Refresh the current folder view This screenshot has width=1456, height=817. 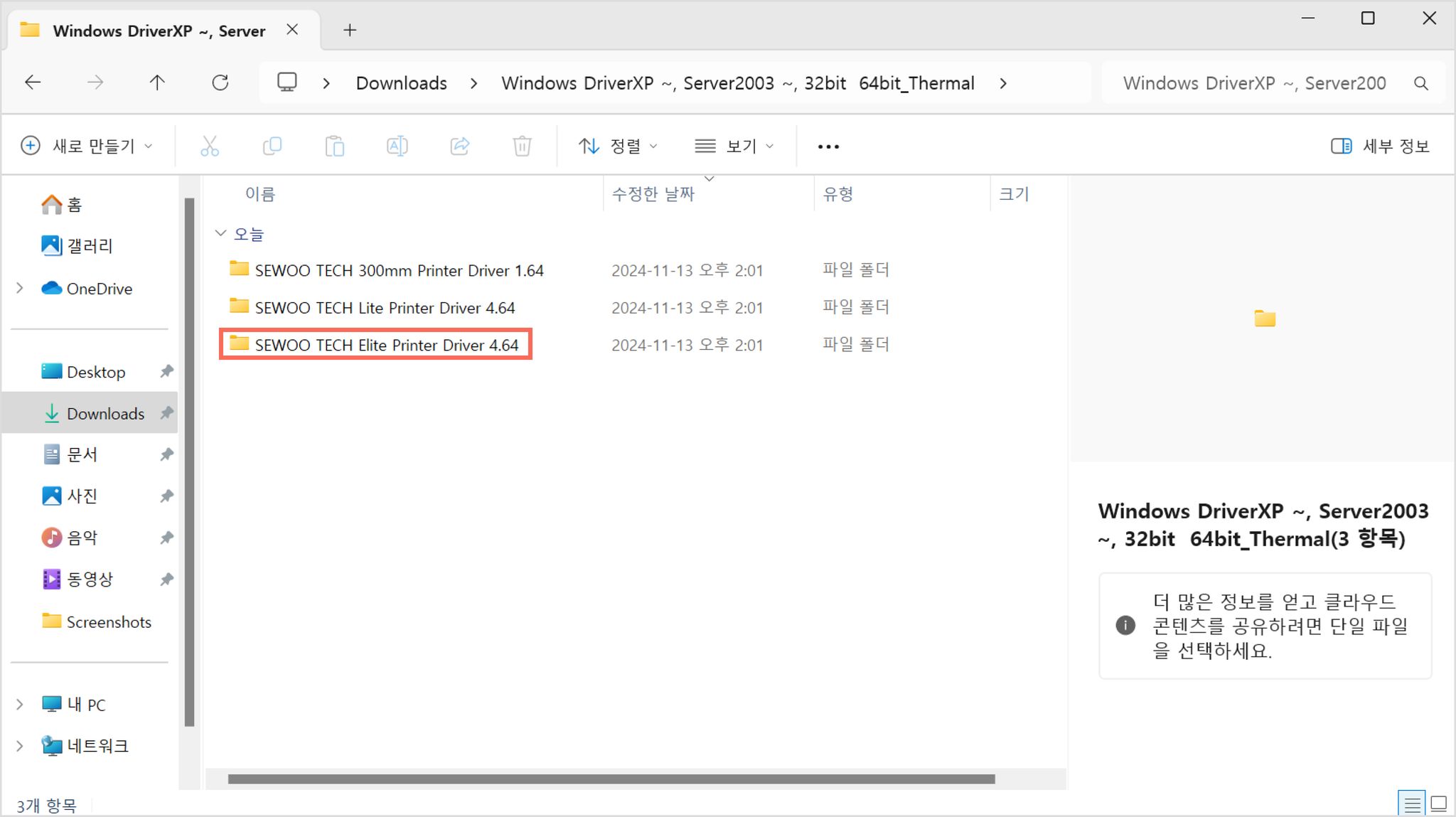(x=220, y=82)
